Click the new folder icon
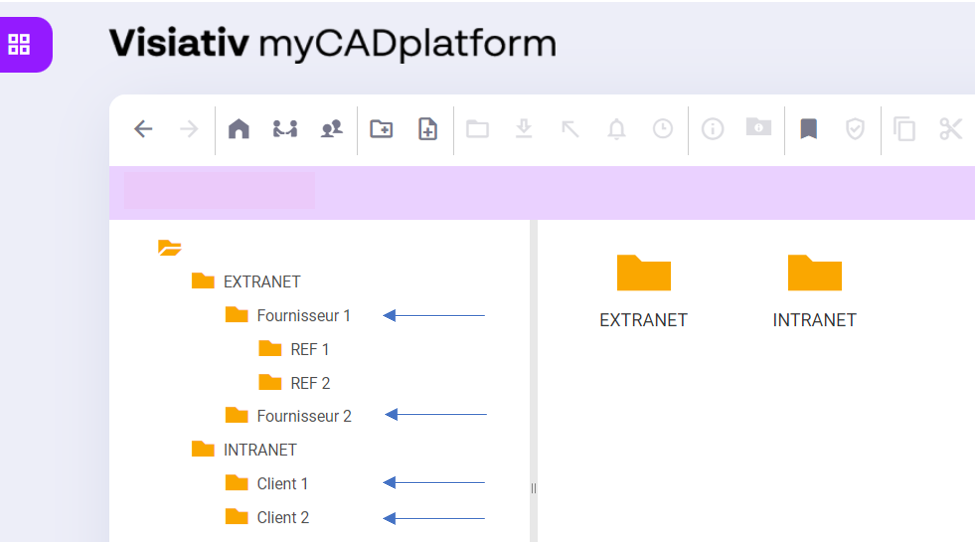 (x=381, y=129)
